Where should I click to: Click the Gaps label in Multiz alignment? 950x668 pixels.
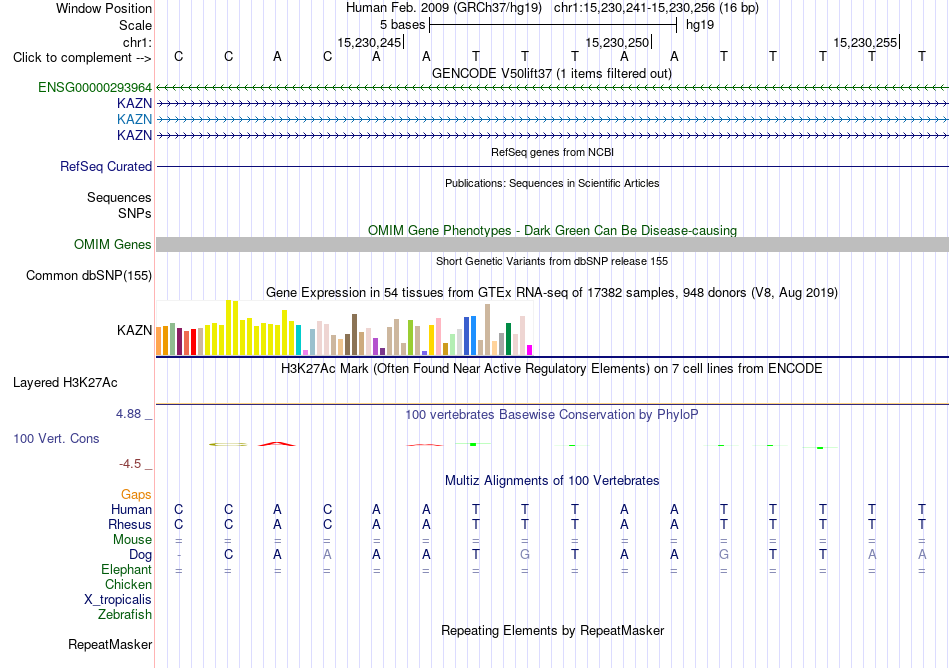click(x=136, y=495)
